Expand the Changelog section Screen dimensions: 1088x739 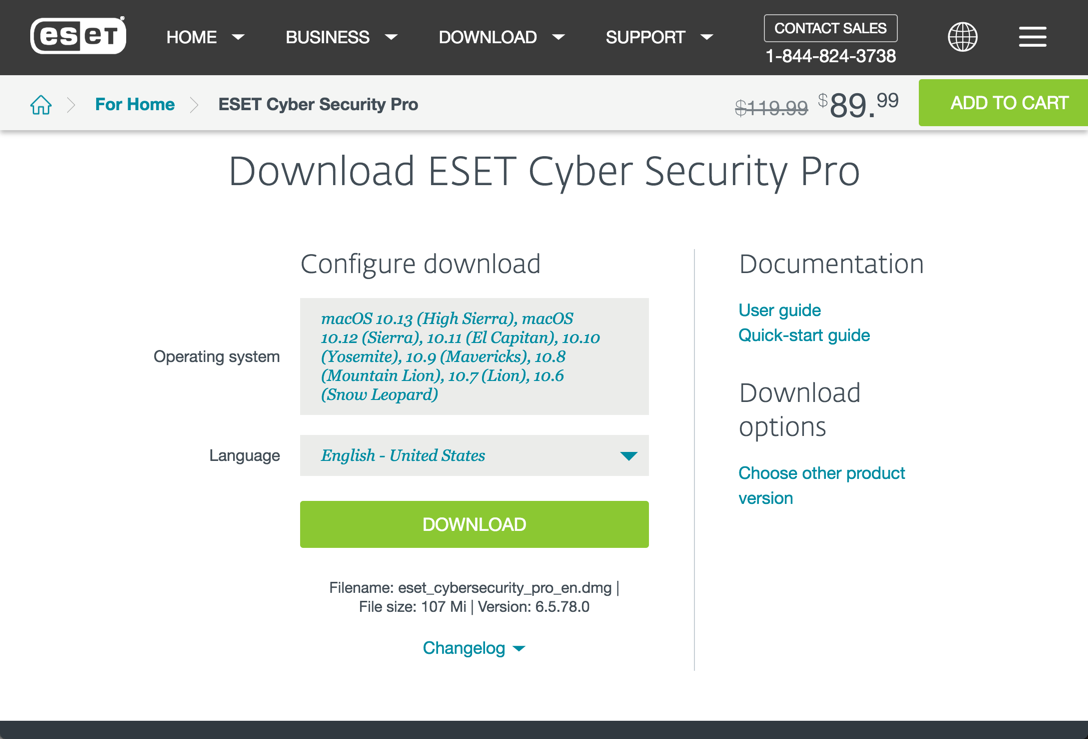473,648
